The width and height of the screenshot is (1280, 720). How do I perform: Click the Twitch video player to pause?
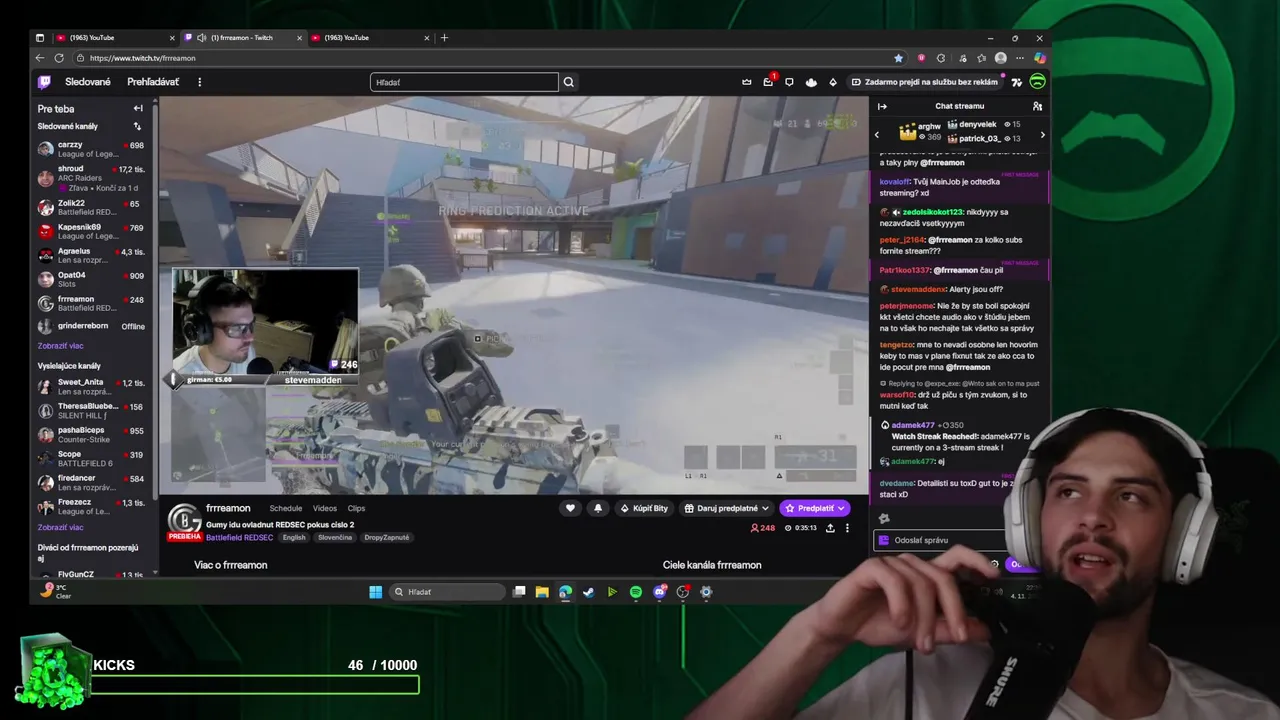click(x=513, y=295)
